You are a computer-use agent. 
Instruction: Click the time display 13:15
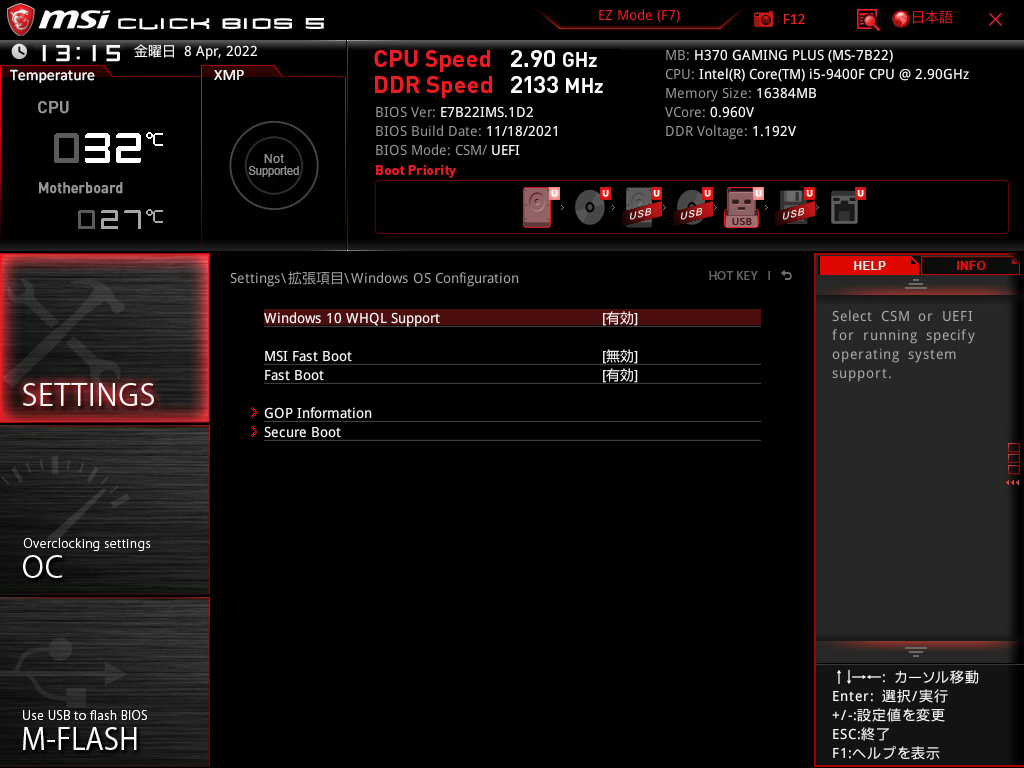80,52
